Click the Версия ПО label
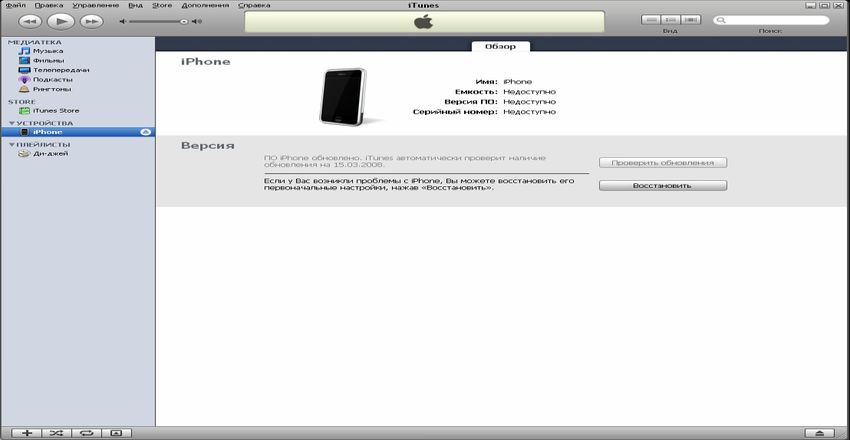Image resolution: width=850 pixels, height=440 pixels. click(471, 102)
